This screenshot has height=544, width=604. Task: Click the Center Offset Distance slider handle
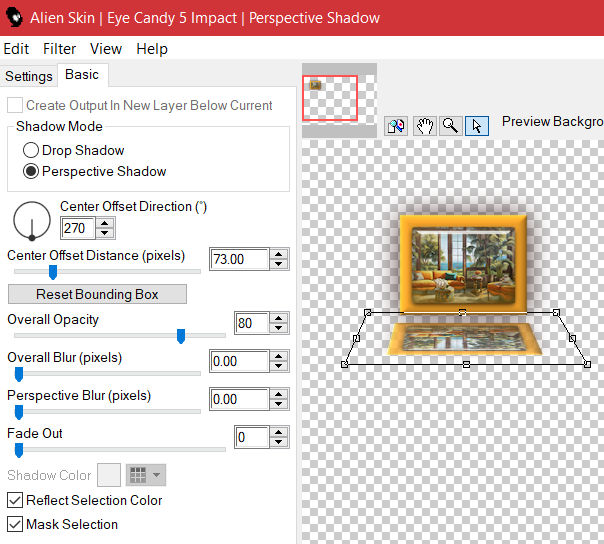pyautogui.click(x=53, y=272)
